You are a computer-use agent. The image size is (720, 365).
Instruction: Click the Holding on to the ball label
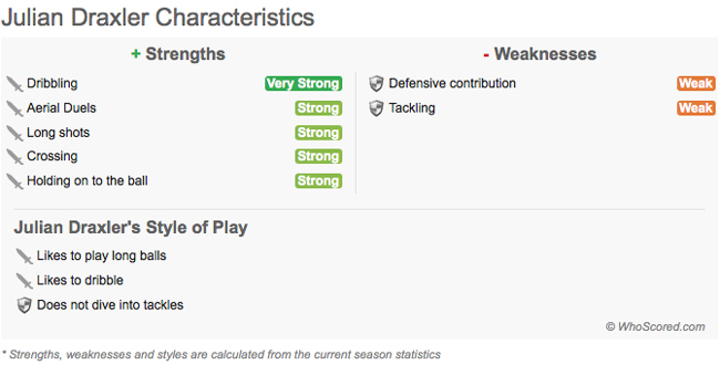pyautogui.click(x=87, y=181)
